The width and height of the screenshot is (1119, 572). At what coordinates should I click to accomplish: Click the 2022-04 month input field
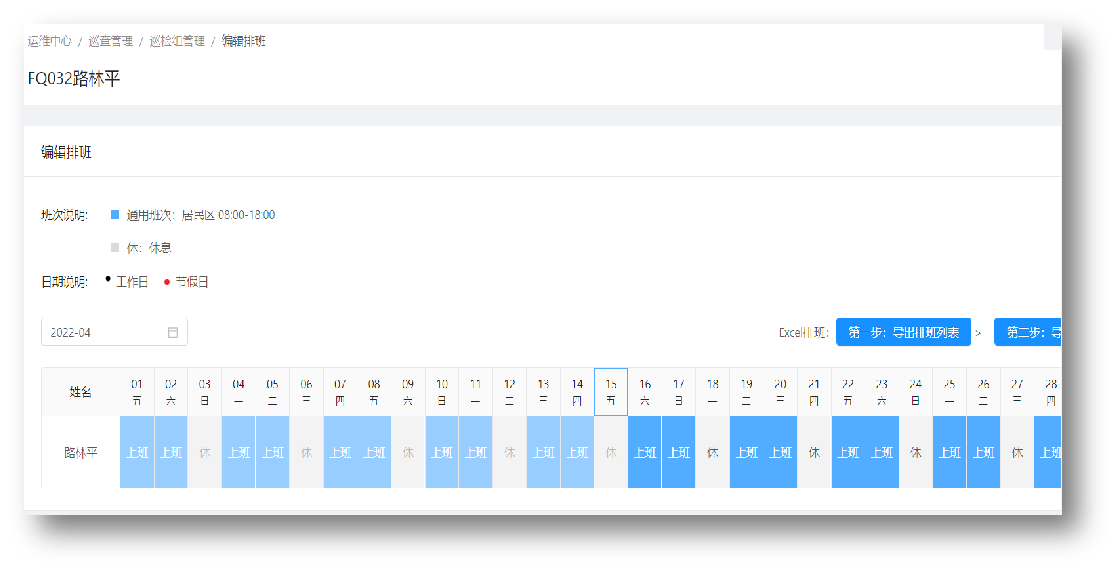click(105, 332)
